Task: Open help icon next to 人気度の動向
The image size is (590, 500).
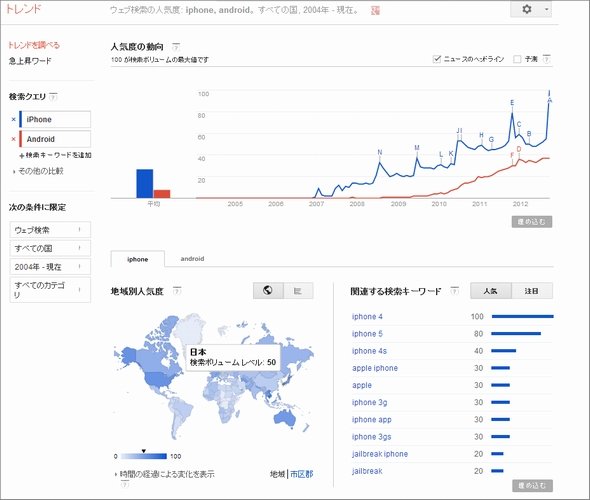Action: [176, 47]
